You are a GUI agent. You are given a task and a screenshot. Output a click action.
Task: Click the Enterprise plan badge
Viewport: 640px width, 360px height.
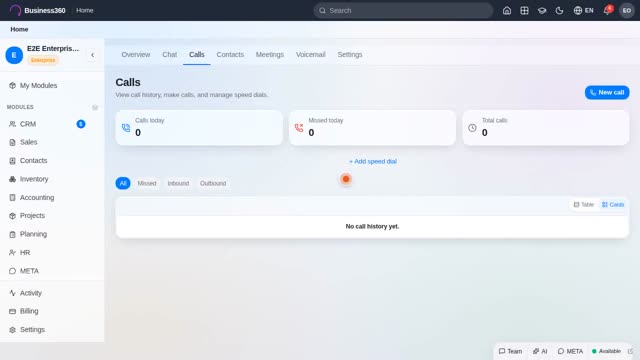(x=43, y=60)
